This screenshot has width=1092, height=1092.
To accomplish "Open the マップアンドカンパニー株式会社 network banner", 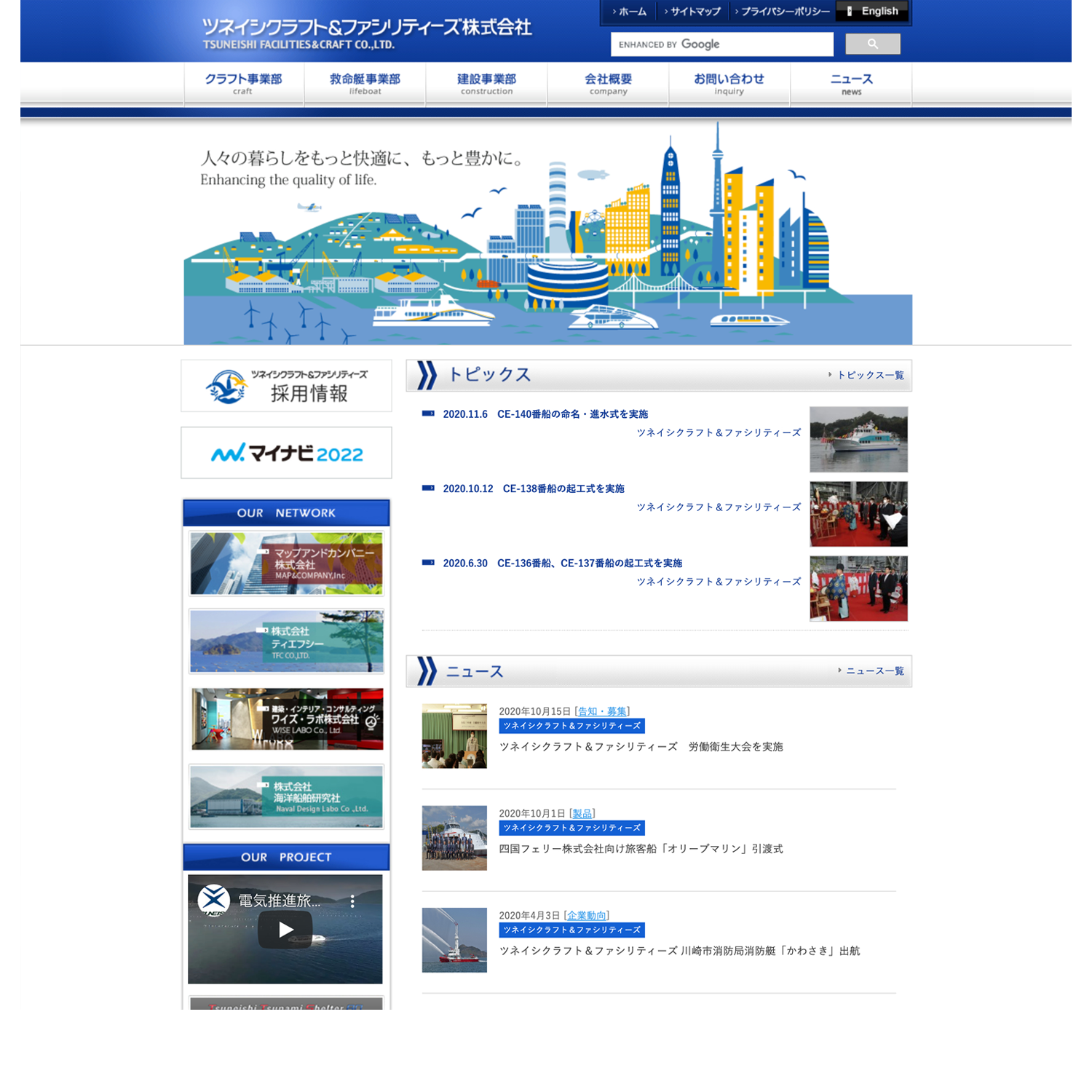I will coord(286,563).
